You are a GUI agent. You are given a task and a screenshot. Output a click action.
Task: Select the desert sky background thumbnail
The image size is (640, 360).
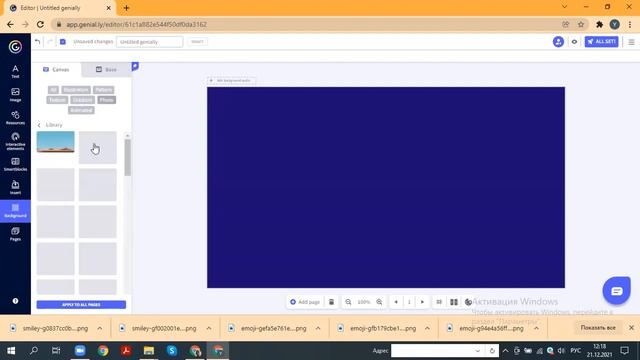tap(56, 142)
